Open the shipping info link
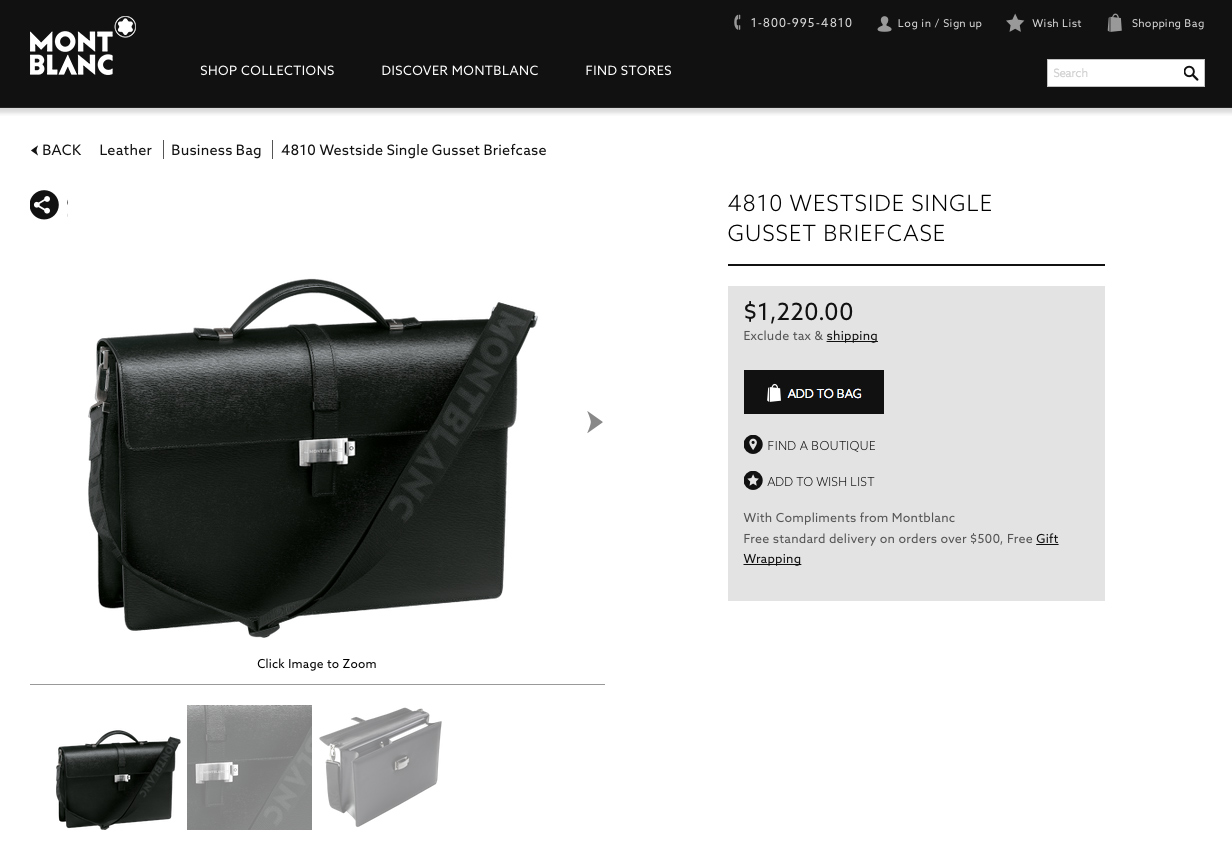1232x857 pixels. click(851, 336)
